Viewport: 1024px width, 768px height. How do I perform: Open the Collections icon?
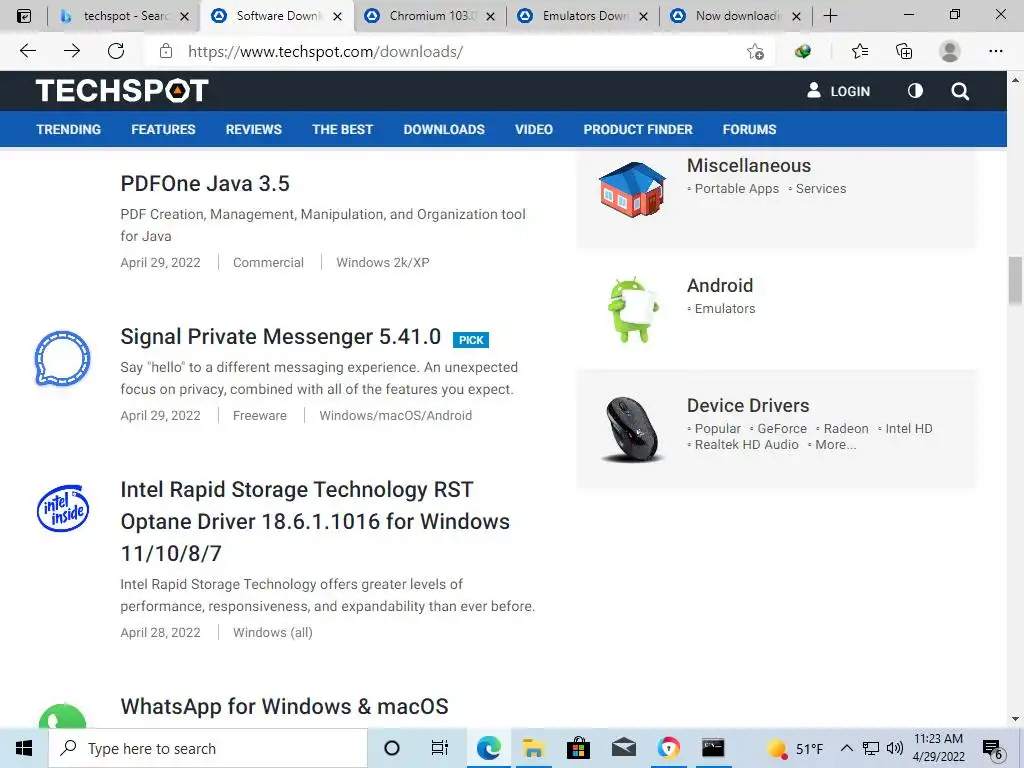pyautogui.click(x=904, y=51)
